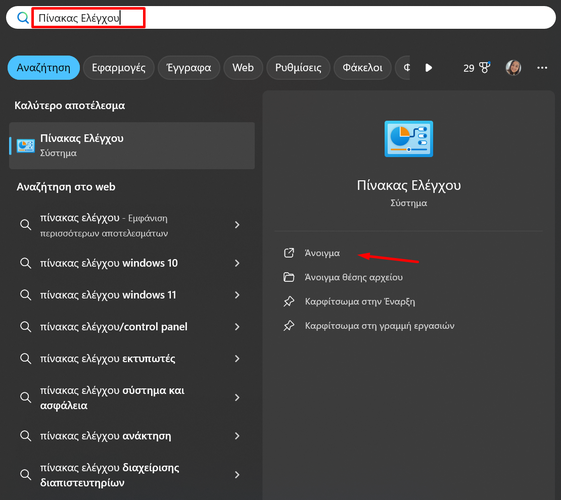
Task: Expand arrow for πίνακας ελέγχου εκτυπωτές
Action: [237, 358]
